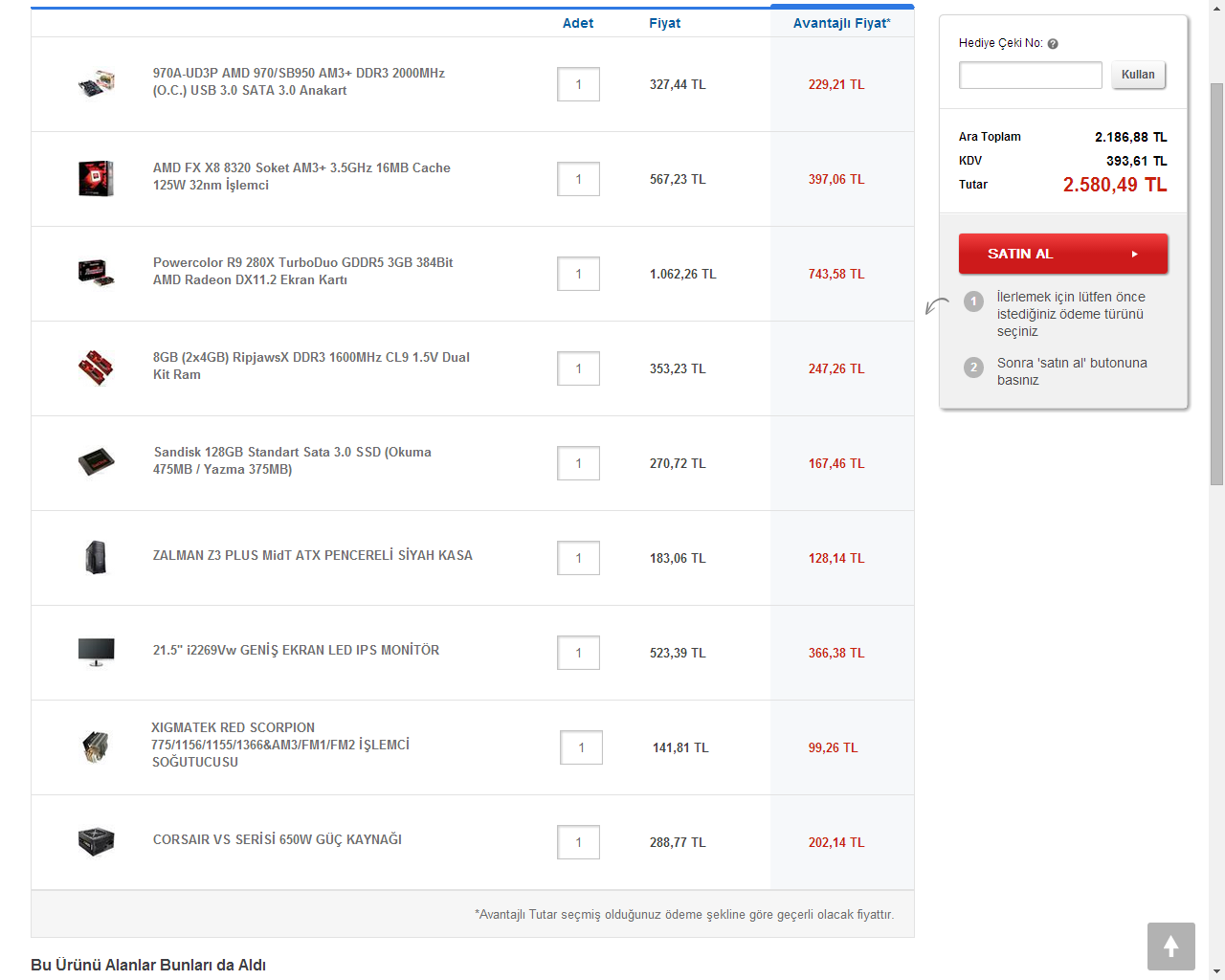
Task: Open the XIGMATEK Red Scorpion cooler product link
Action: pos(280,745)
